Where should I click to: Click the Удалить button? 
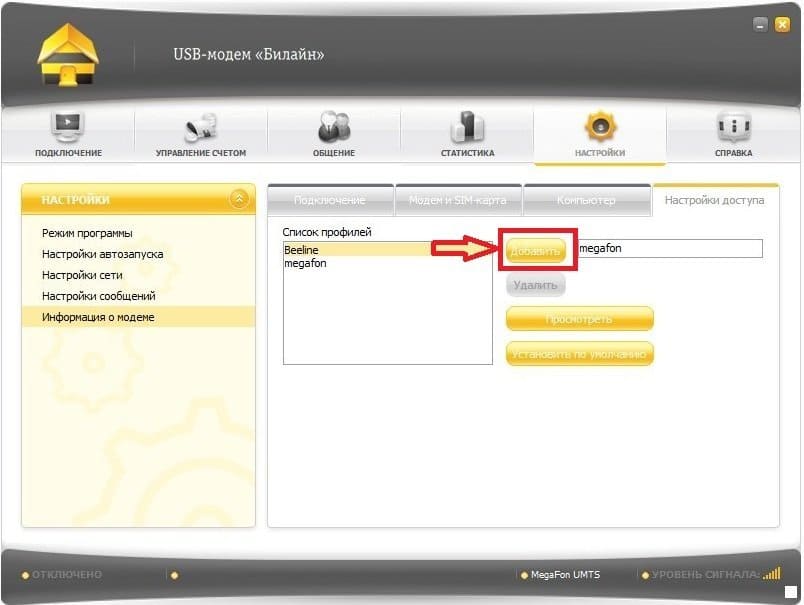[x=535, y=285]
